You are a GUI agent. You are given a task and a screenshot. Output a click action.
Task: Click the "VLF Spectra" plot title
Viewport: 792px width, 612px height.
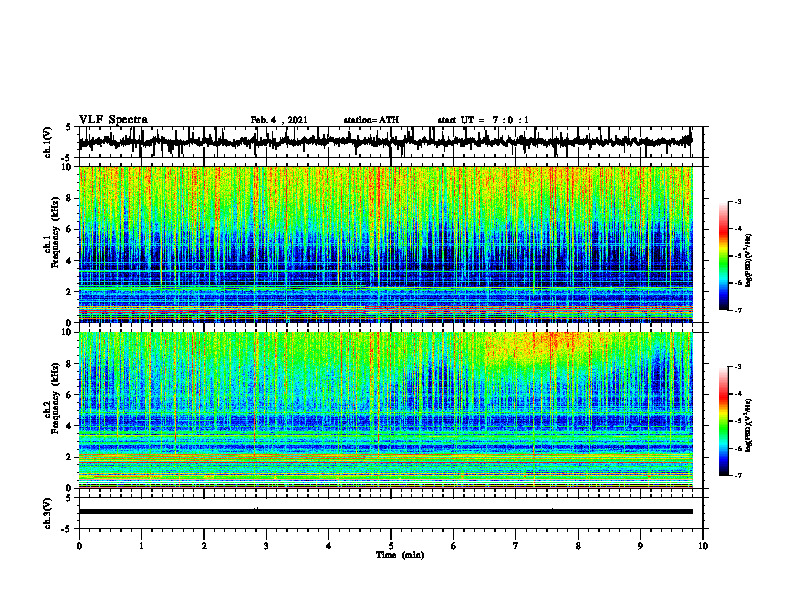[x=113, y=120]
